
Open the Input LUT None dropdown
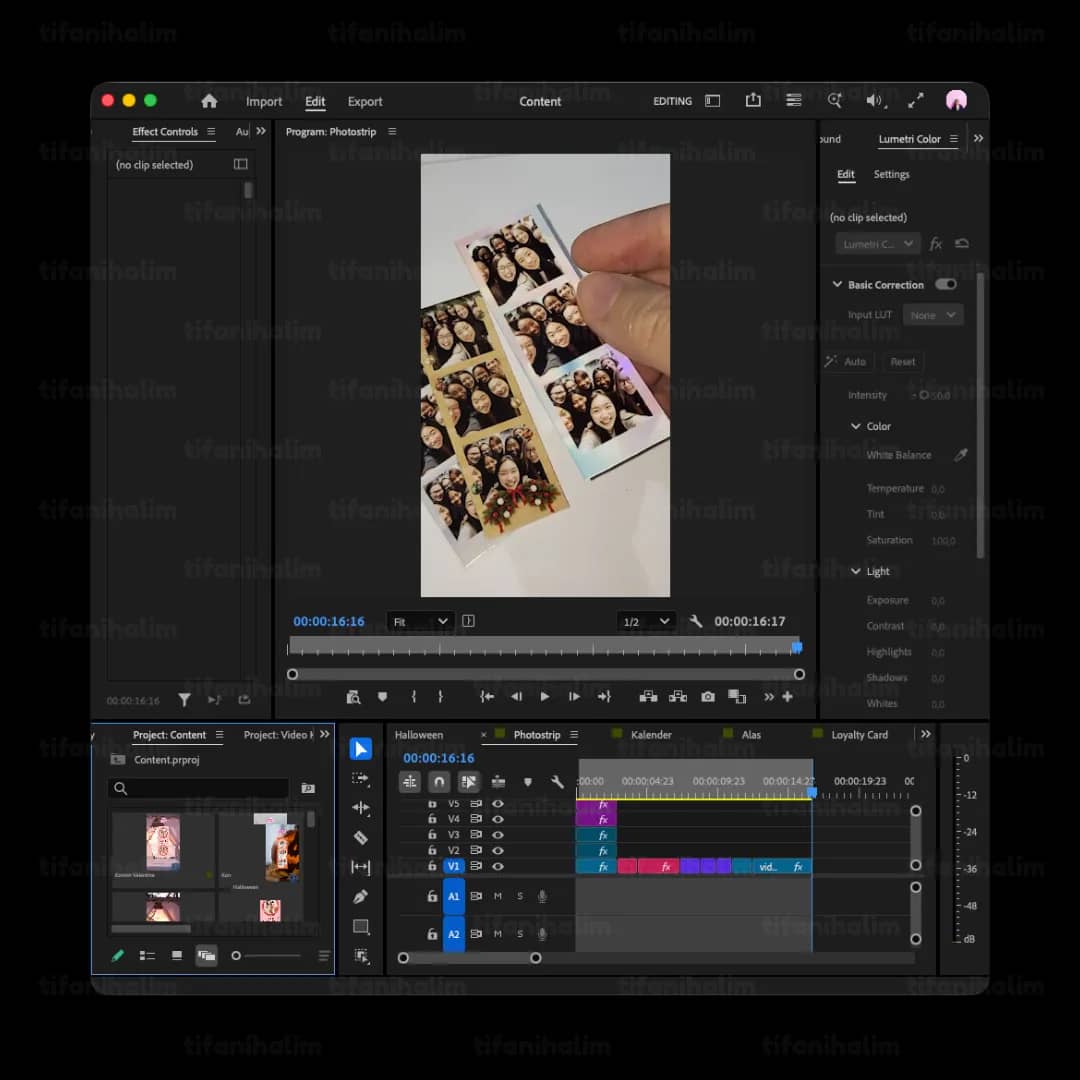coord(933,315)
